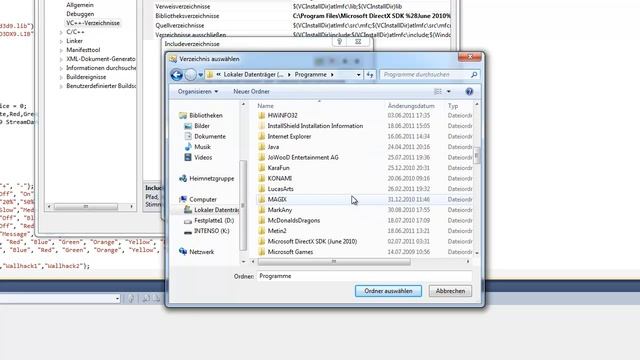This screenshot has width=640, height=360.
Task: Click Programme in the address breadcrumb
Action: [x=311, y=75]
